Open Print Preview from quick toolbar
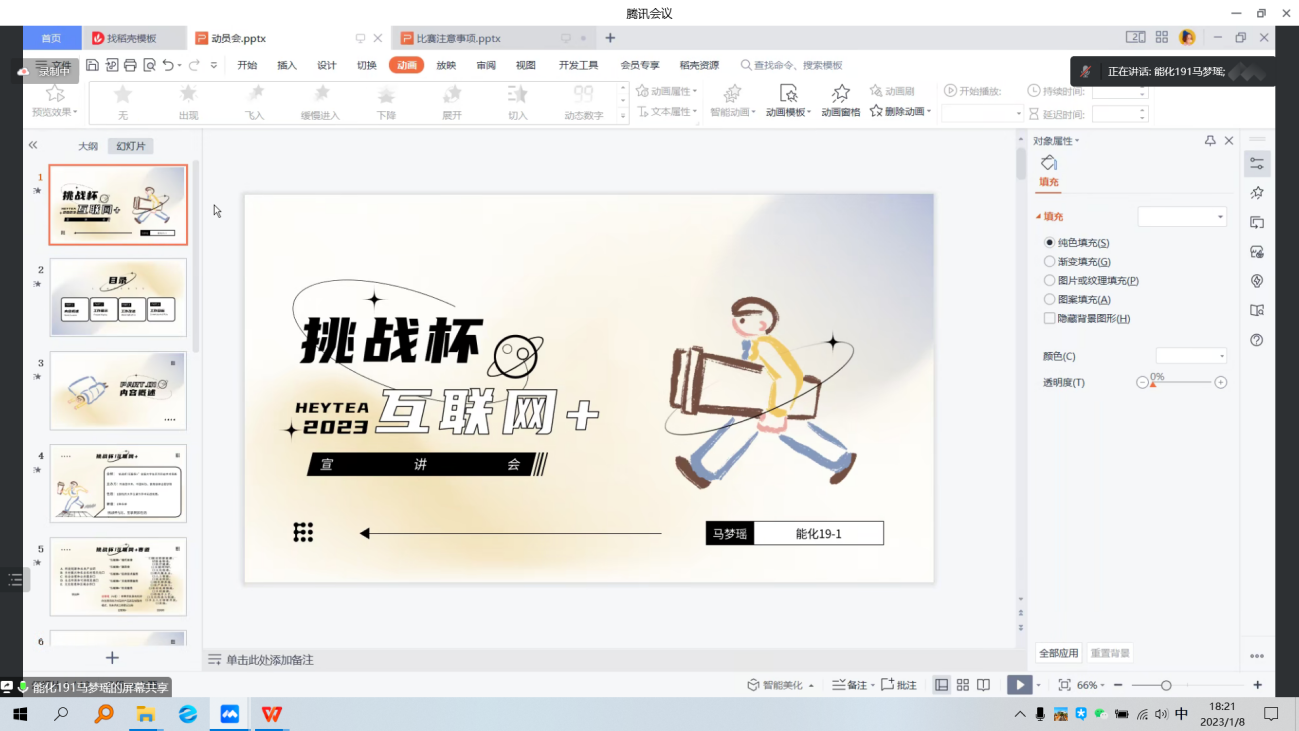This screenshot has height=731, width=1299. tap(149, 65)
